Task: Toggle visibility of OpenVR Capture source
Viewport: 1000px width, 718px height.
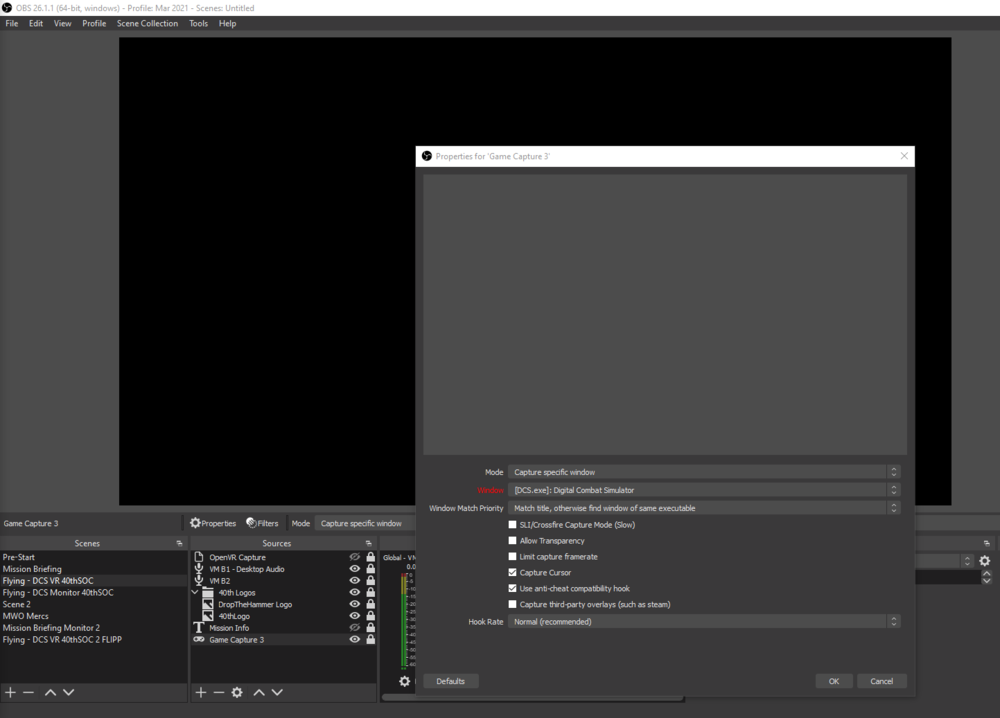Action: point(355,557)
